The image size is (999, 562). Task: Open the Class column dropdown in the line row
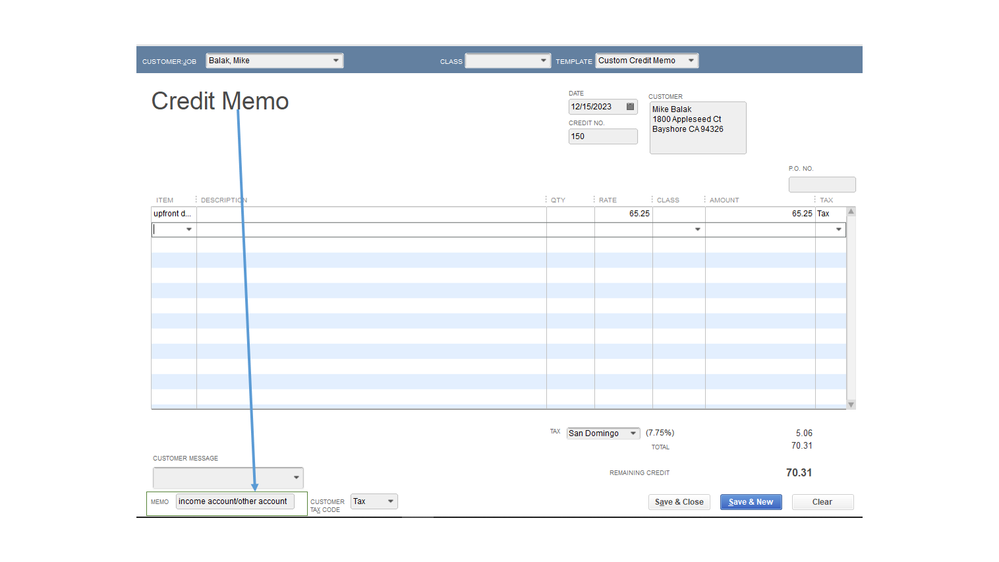coord(698,229)
